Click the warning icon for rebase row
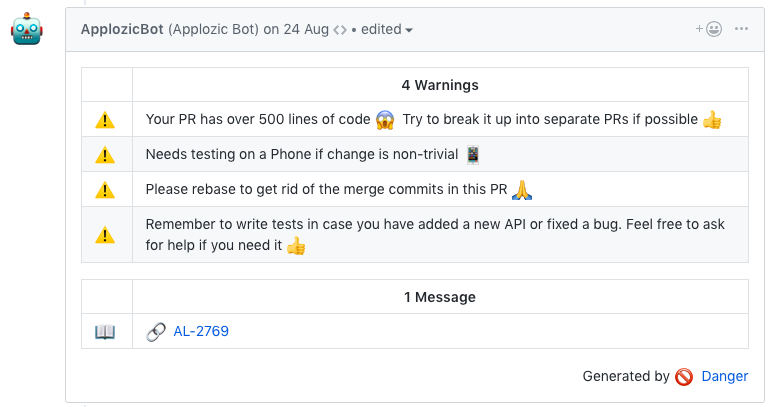 (x=105, y=189)
